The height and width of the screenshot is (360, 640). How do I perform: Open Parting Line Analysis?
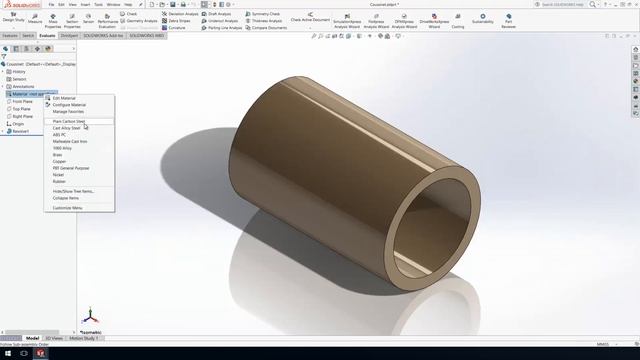pyautogui.click(x=222, y=28)
